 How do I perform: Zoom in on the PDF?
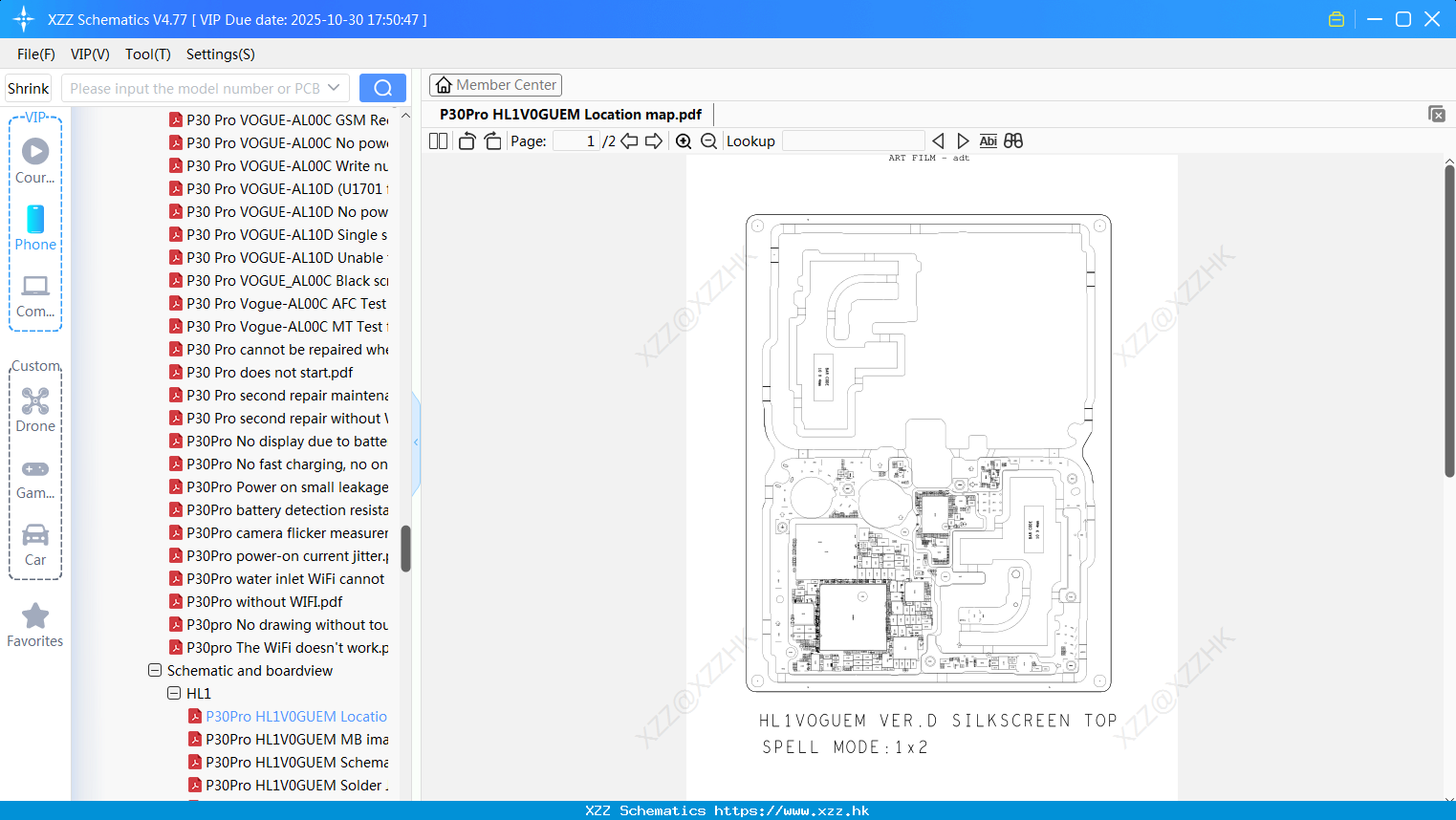(684, 140)
